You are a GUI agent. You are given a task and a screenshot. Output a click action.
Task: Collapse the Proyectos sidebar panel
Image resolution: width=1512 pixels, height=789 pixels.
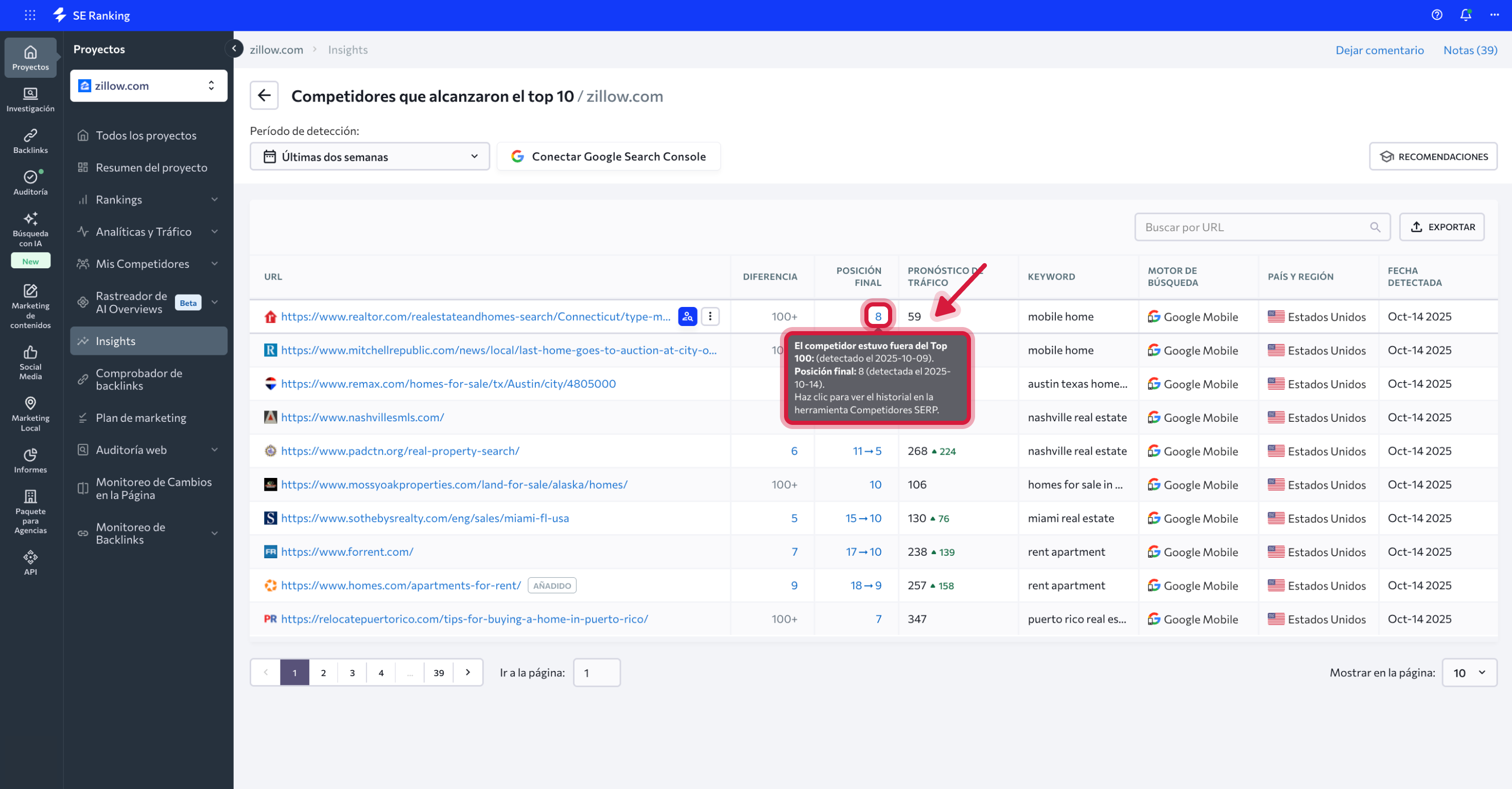click(x=234, y=49)
